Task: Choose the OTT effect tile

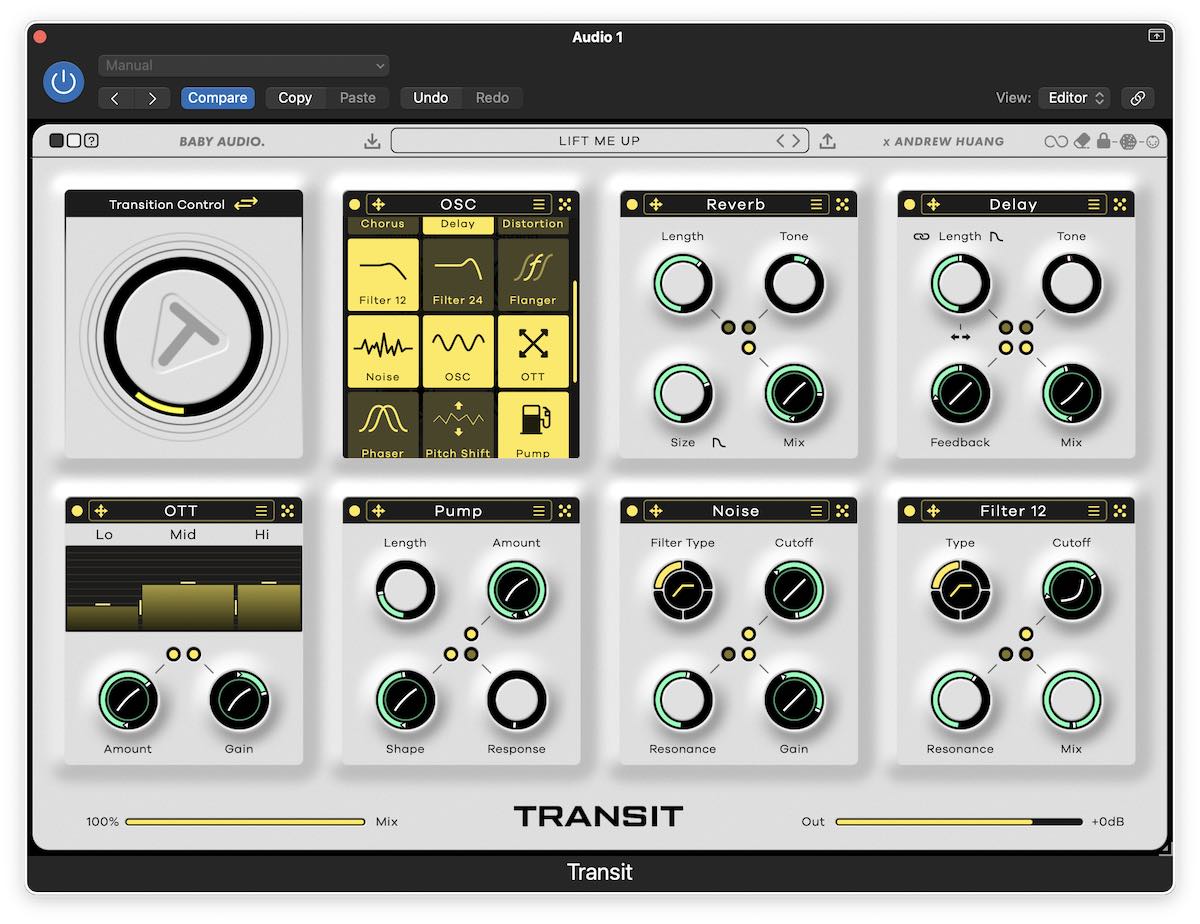Action: click(x=533, y=352)
